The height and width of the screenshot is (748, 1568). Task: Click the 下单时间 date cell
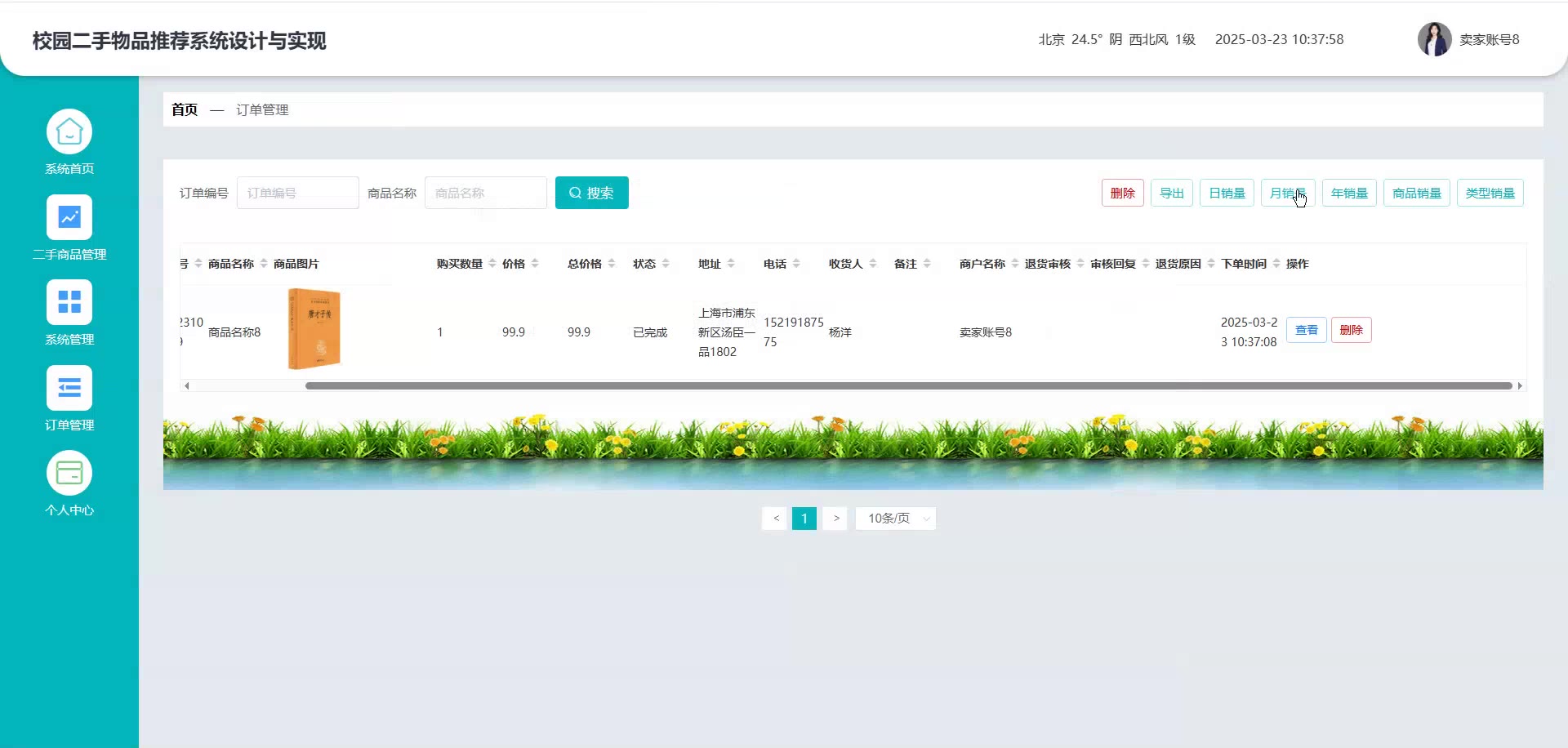coord(1249,332)
